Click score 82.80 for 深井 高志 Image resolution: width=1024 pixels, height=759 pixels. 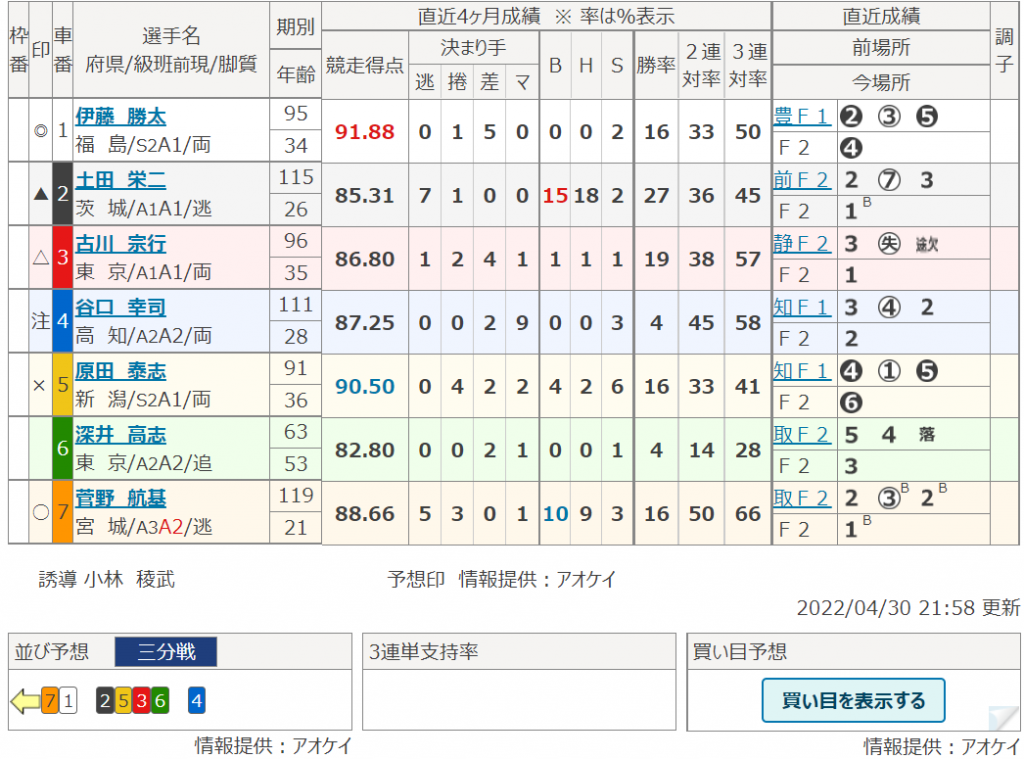point(364,450)
